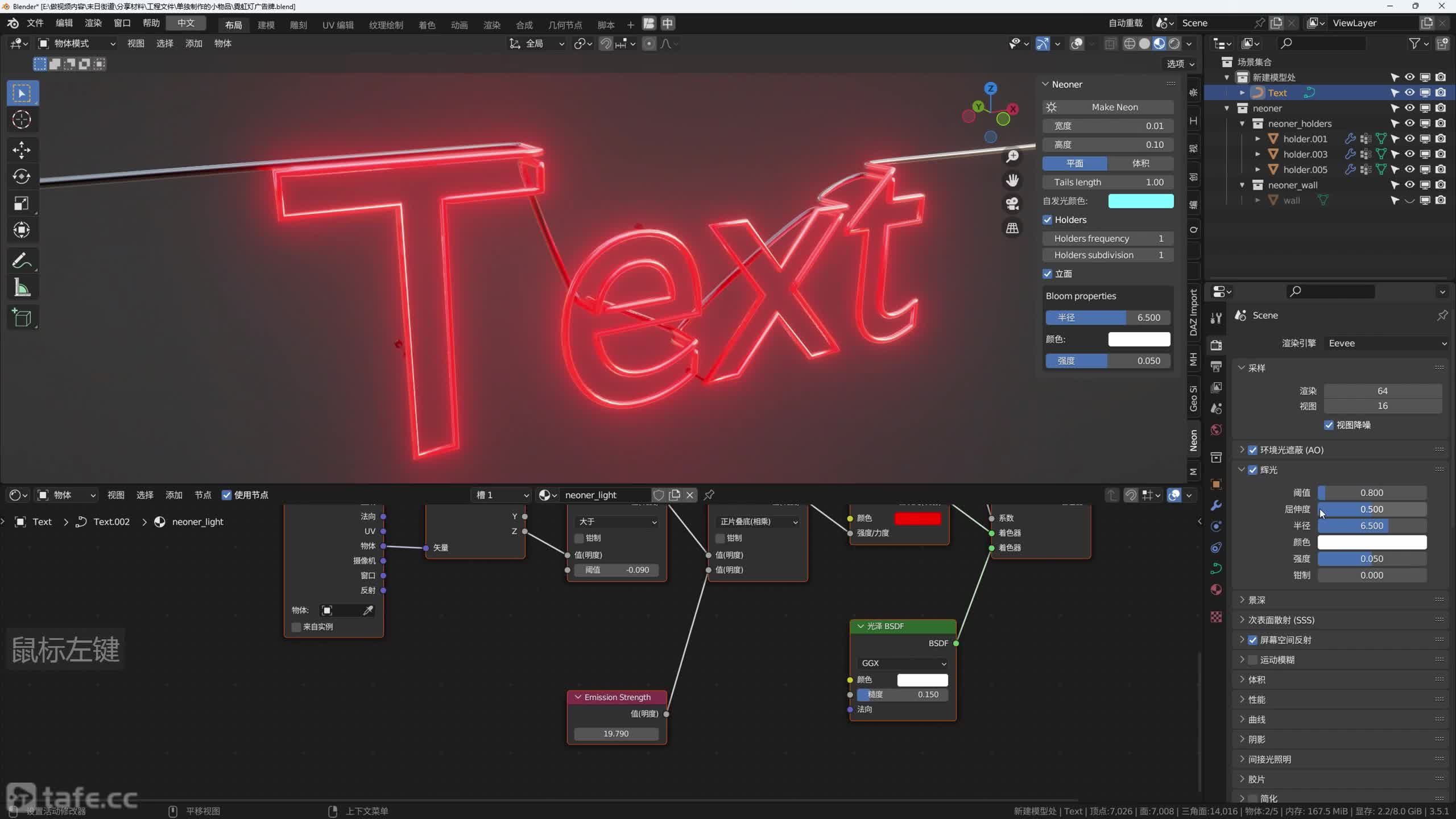Select the Scale tool
The image size is (1456, 819).
pos(22,204)
